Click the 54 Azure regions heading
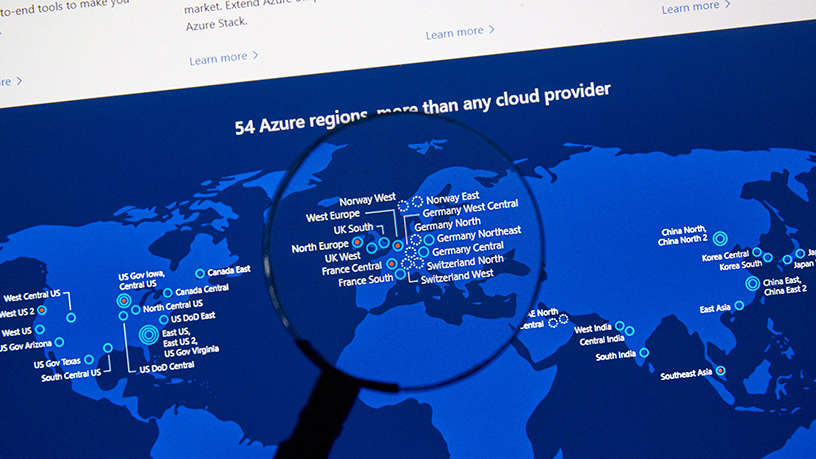The height and width of the screenshot is (459, 816). click(x=422, y=109)
